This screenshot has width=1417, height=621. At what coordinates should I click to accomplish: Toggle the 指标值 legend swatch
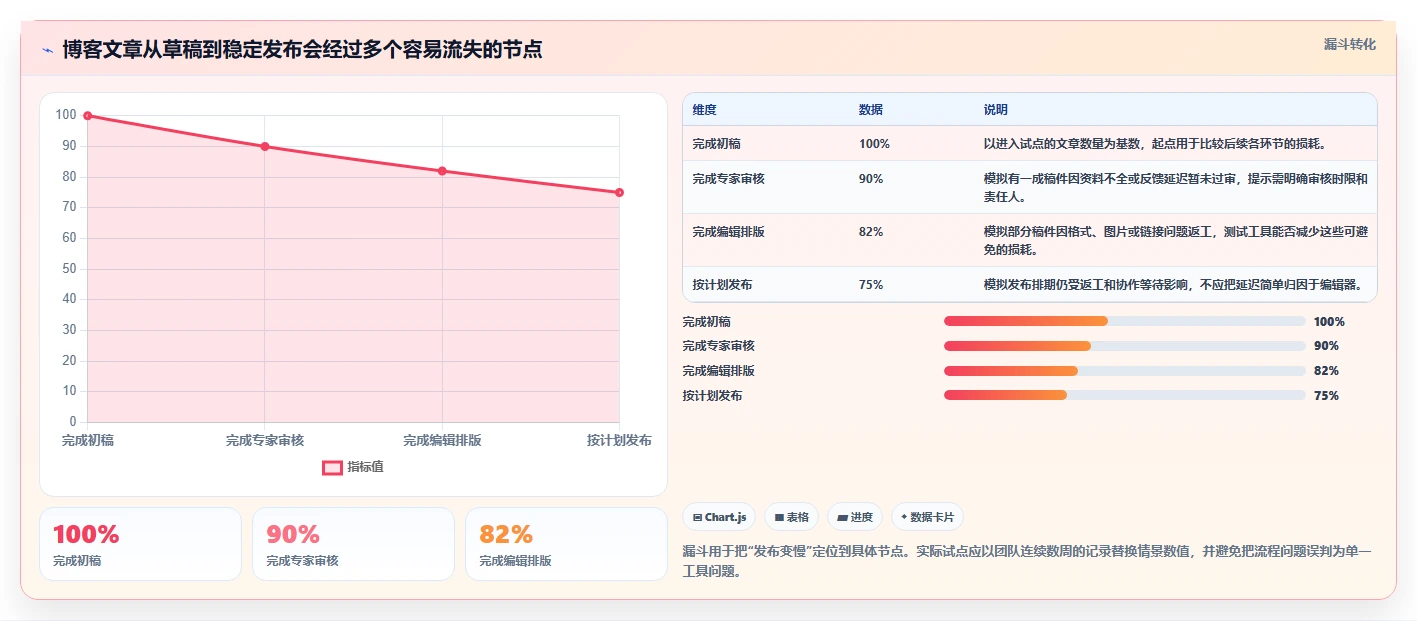pyautogui.click(x=332, y=467)
